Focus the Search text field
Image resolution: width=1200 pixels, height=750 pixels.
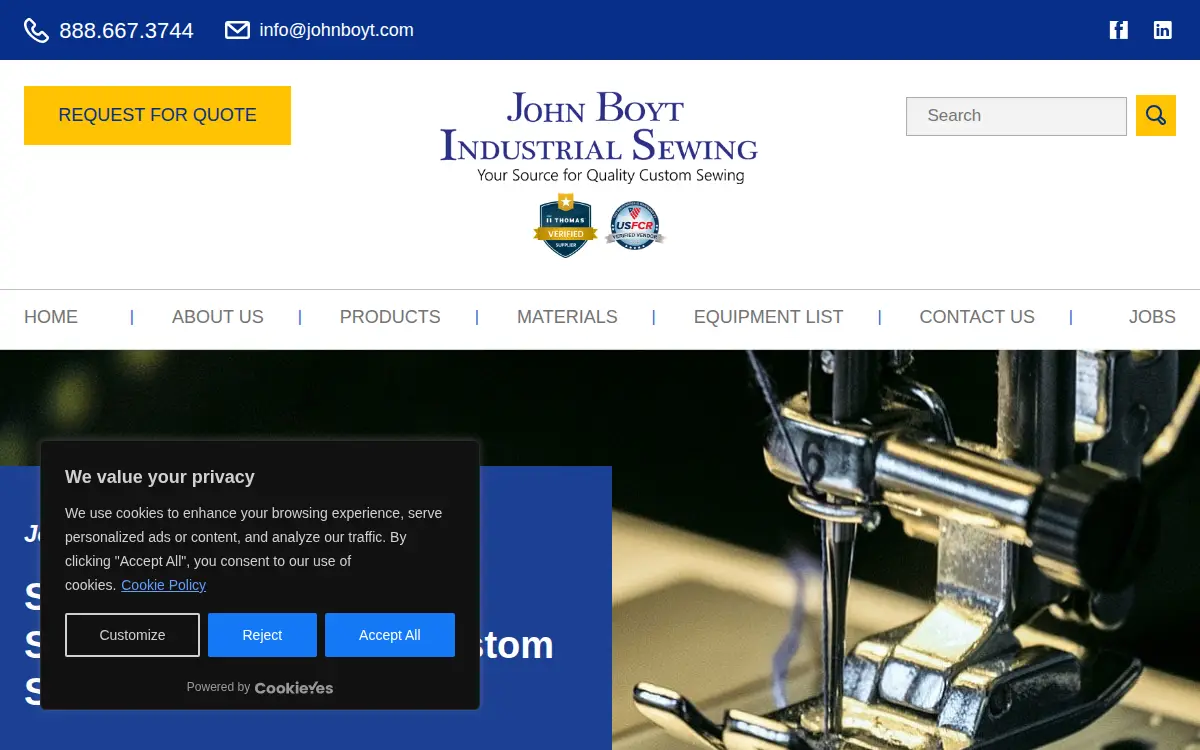coord(1016,116)
